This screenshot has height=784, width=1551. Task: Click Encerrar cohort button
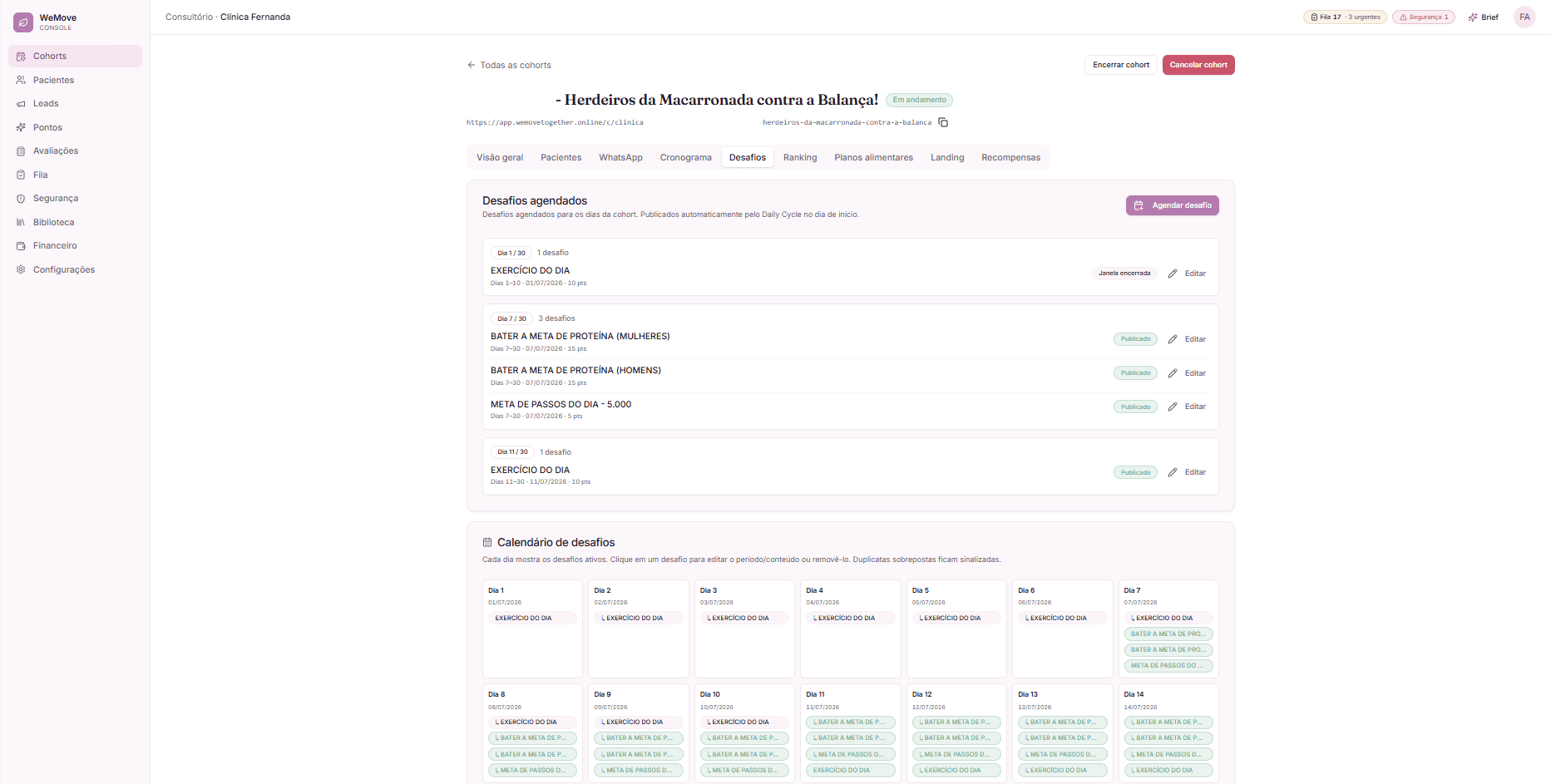click(1121, 65)
